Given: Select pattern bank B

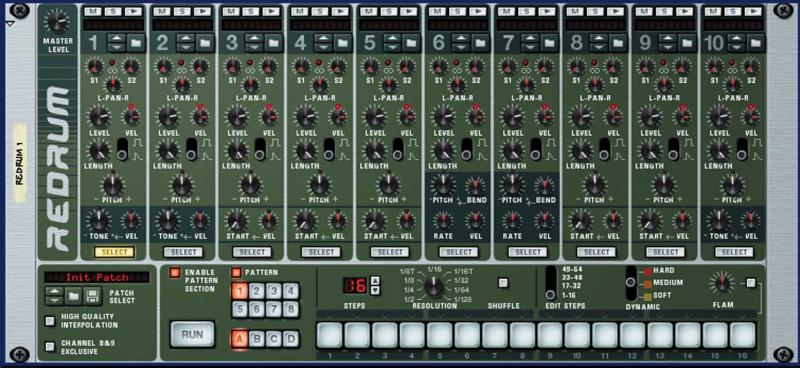Looking at the screenshot, I should point(257,339).
